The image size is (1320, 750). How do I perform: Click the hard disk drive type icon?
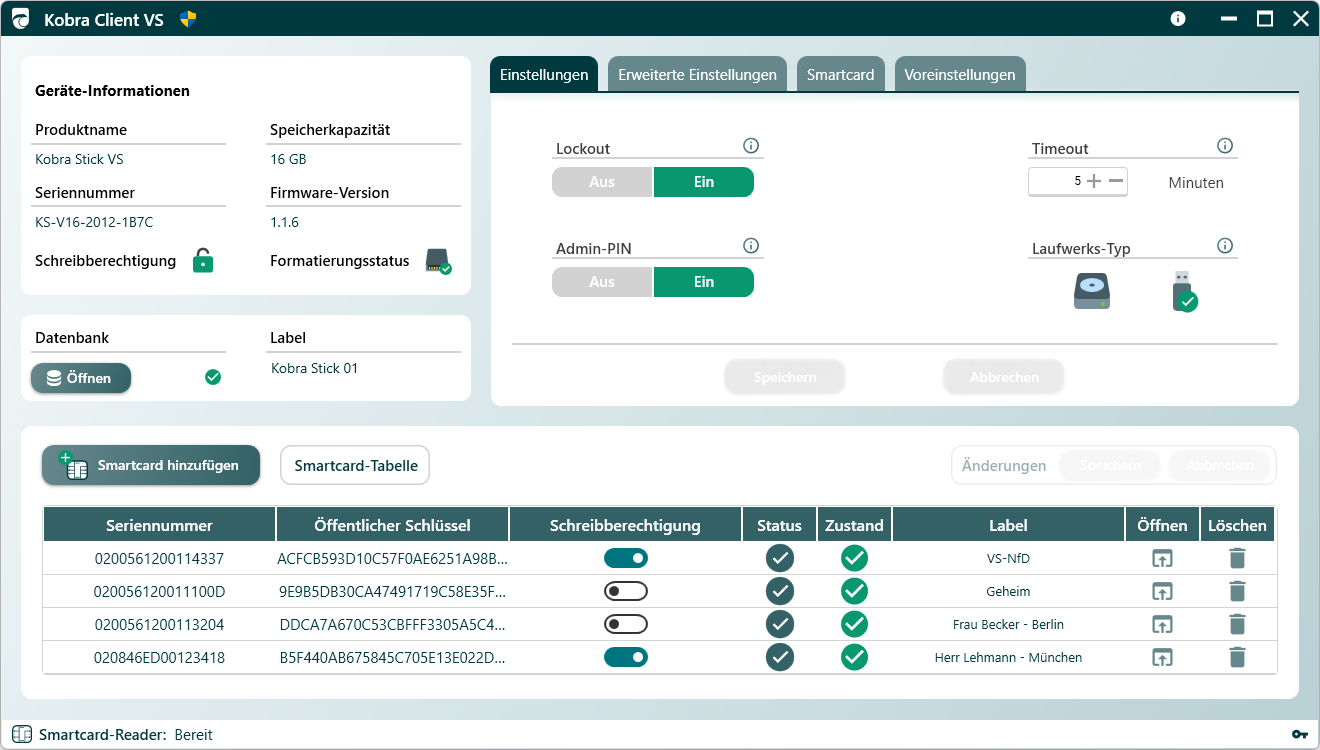coord(1092,291)
